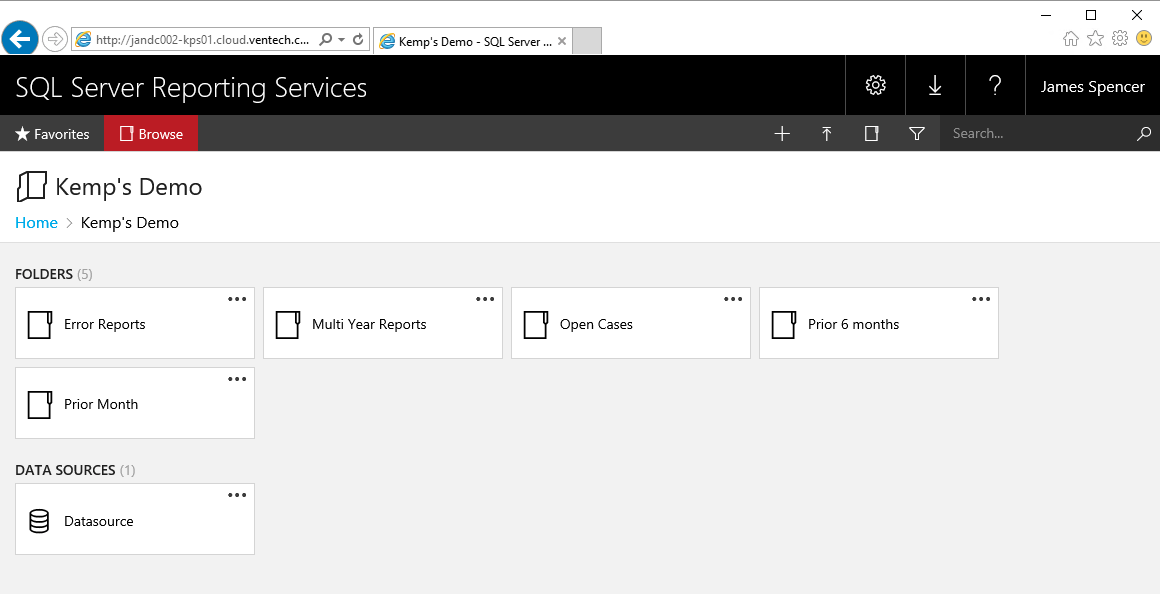Select the Browse tab
The image size is (1160, 594).
tap(151, 134)
